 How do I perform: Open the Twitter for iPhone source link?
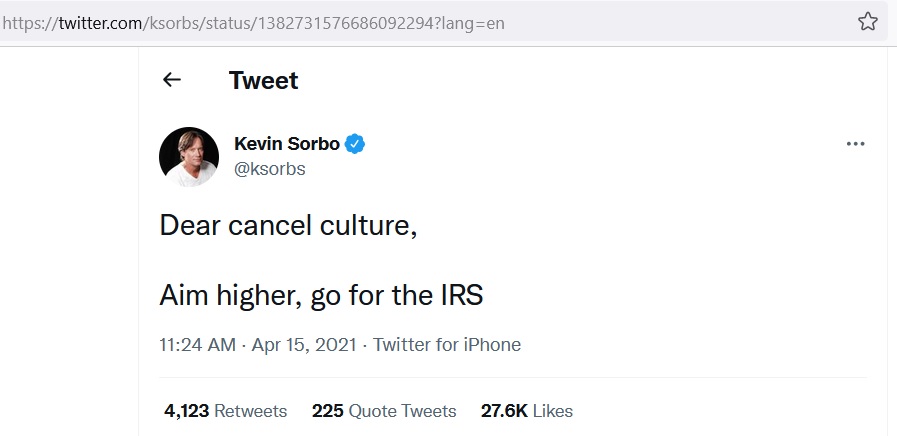(447, 344)
